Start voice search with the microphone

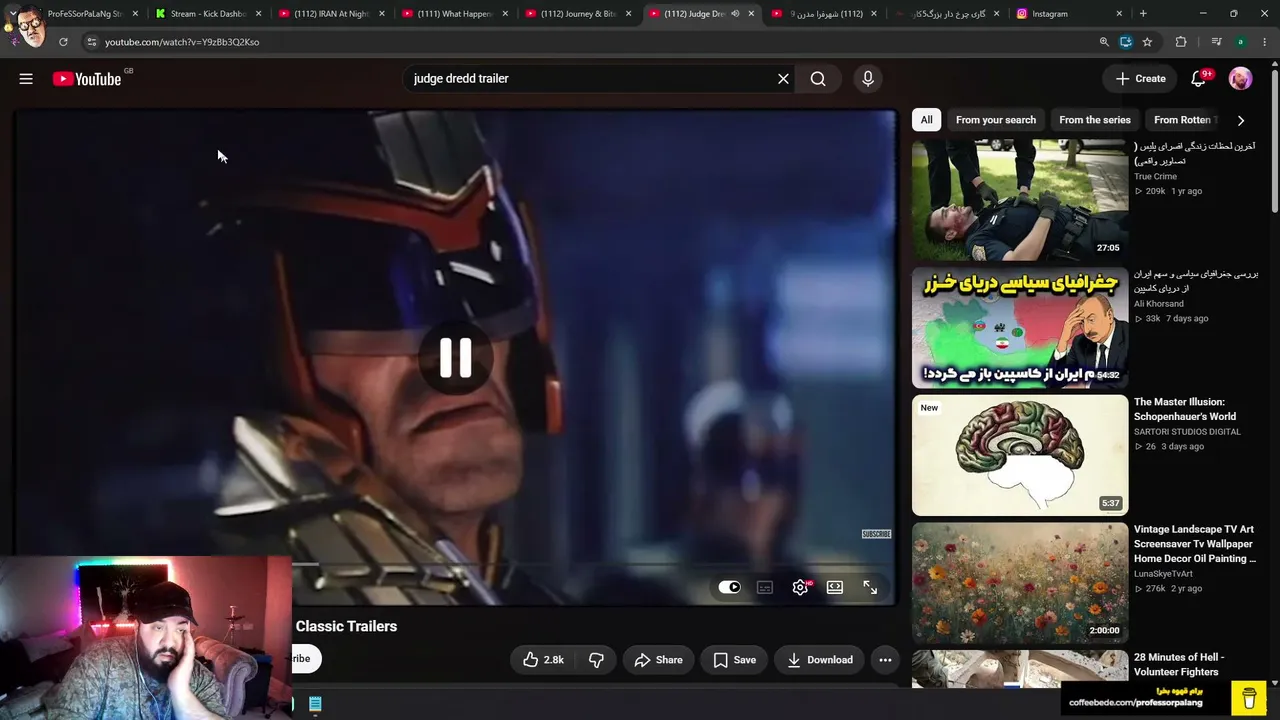[868, 79]
